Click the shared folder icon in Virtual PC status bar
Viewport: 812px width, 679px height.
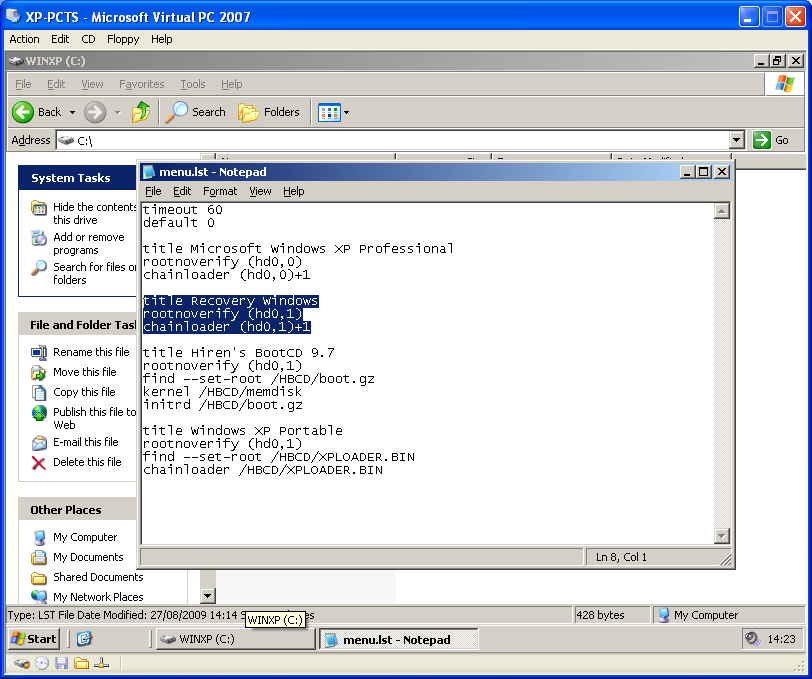(x=81, y=663)
